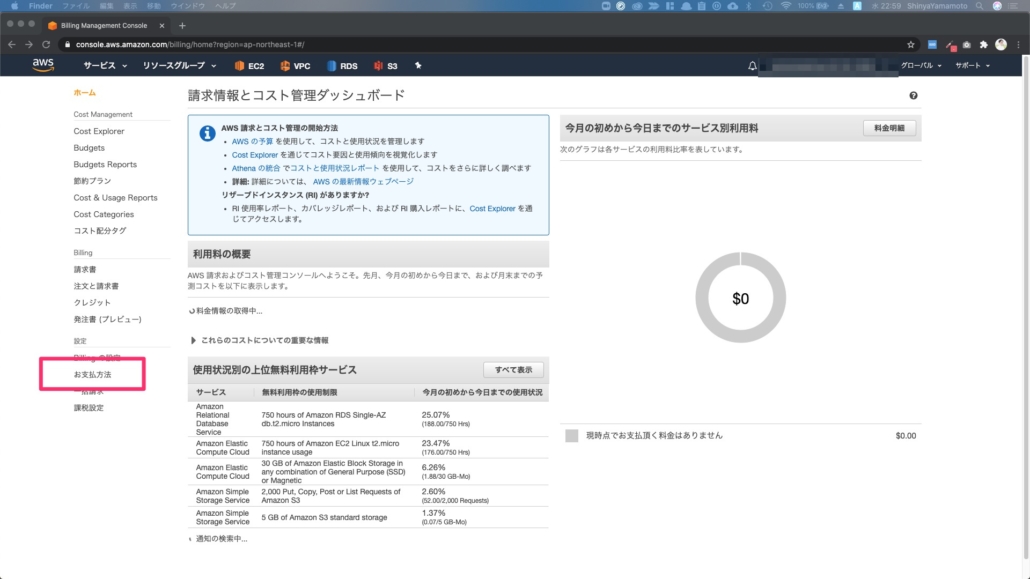1030x579 pixels.
Task: Click the 料金明細 button
Action: [x=889, y=128]
